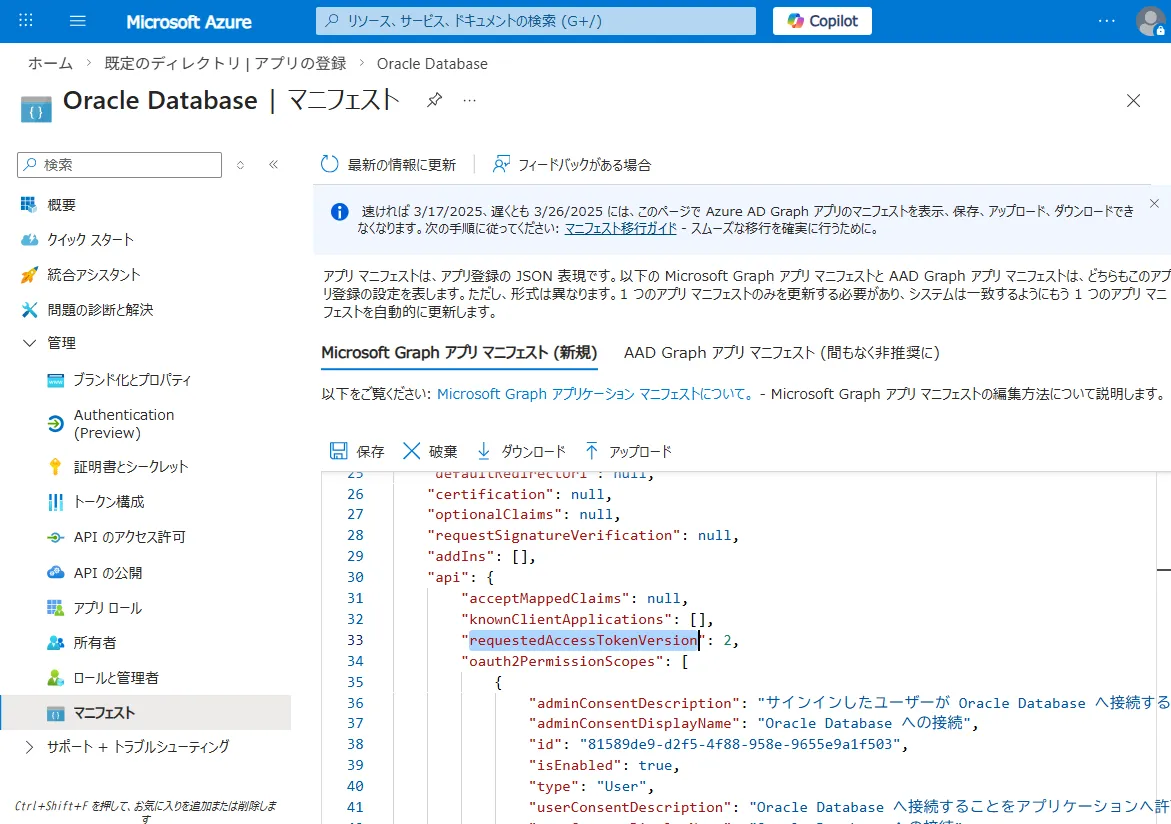Expand サポート + トラブルシューティング section
The width and height of the screenshot is (1171, 824).
tap(29, 747)
